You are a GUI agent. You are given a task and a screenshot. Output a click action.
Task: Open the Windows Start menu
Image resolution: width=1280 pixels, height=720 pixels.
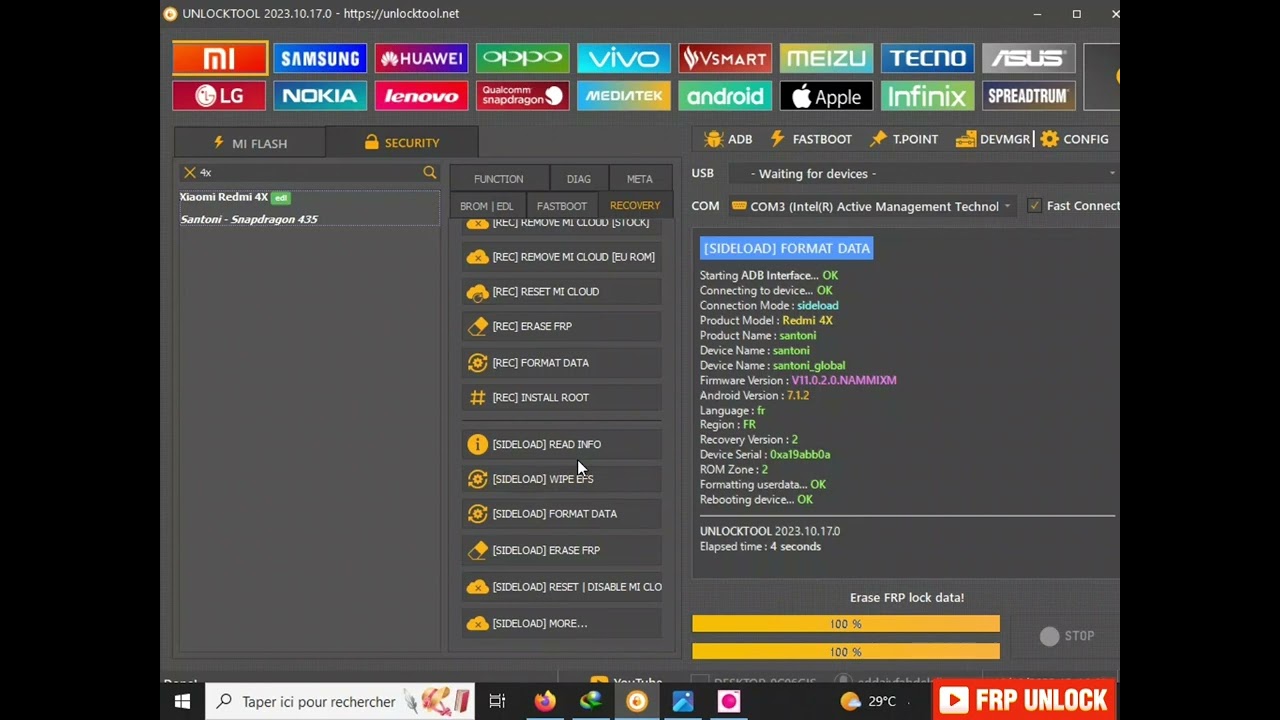click(x=183, y=701)
